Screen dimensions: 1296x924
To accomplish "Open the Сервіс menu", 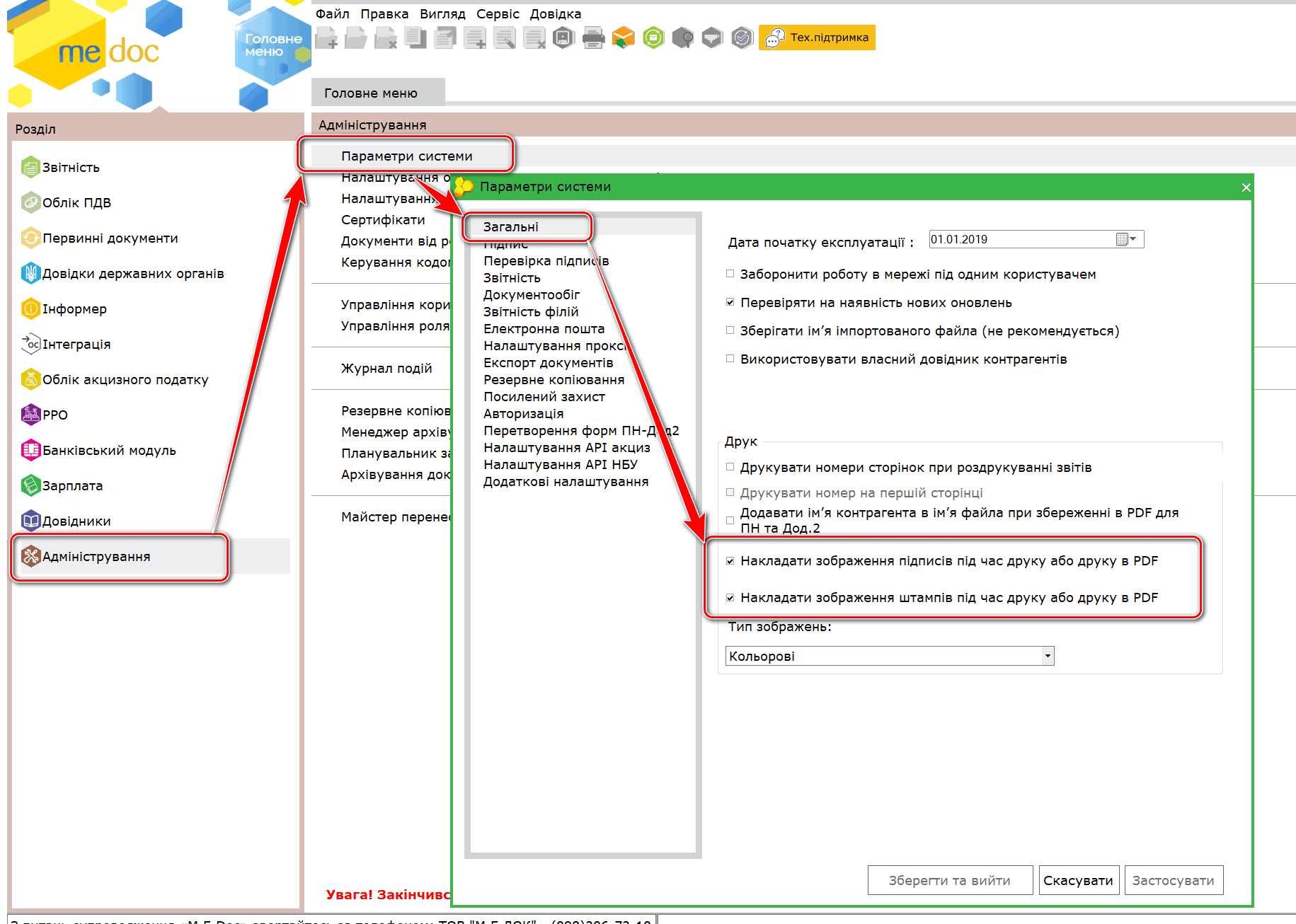I will 497,14.
